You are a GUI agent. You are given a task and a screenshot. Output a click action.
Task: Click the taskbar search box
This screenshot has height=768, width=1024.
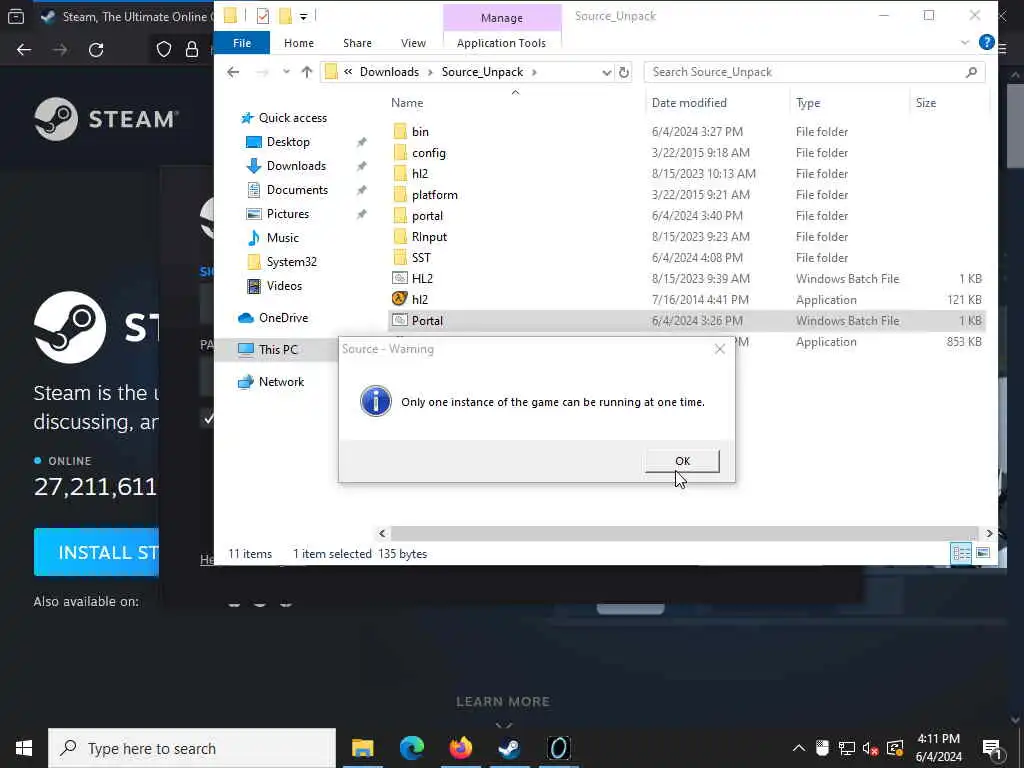coord(192,748)
